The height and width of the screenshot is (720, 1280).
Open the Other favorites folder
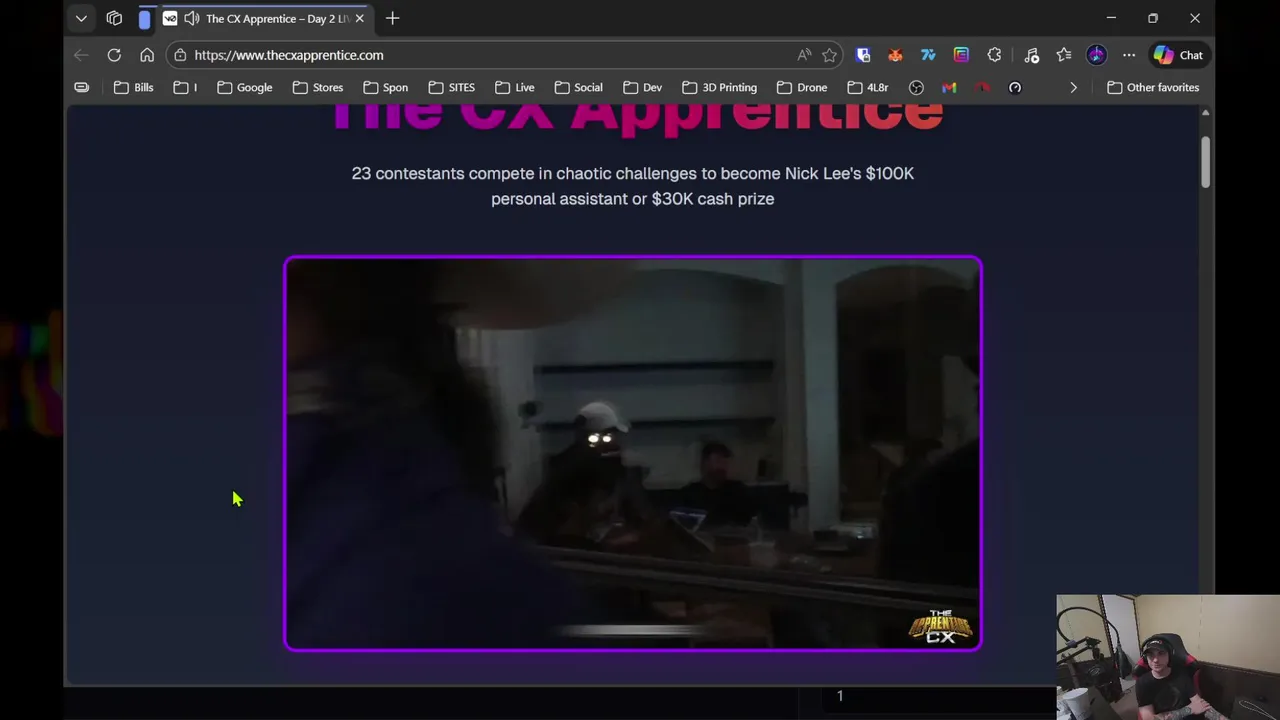[1153, 87]
